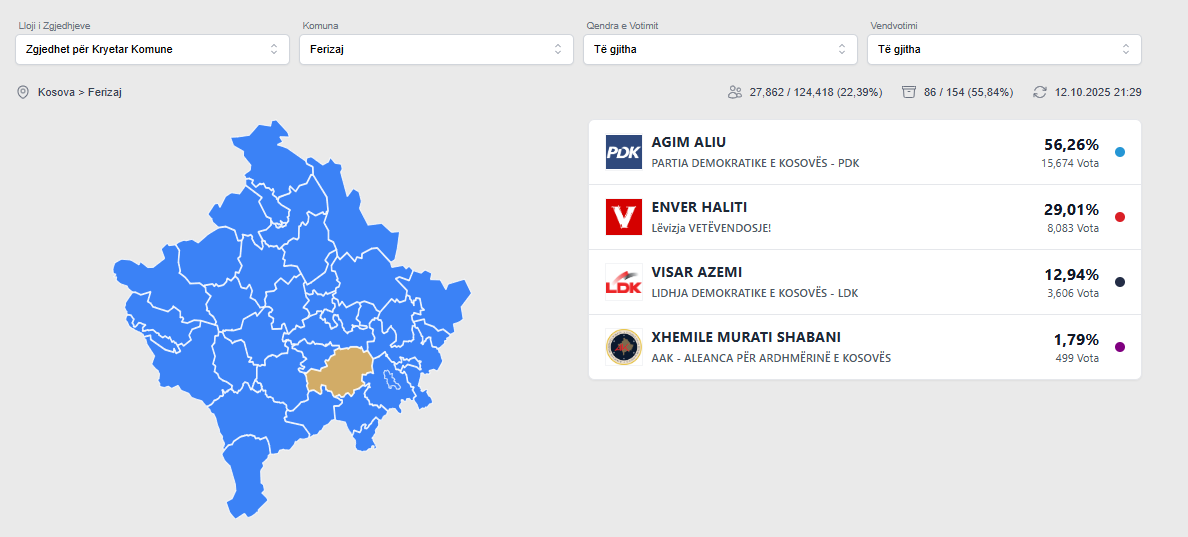1188x537 pixels.
Task: Click the voters turnout people icon
Action: point(735,92)
